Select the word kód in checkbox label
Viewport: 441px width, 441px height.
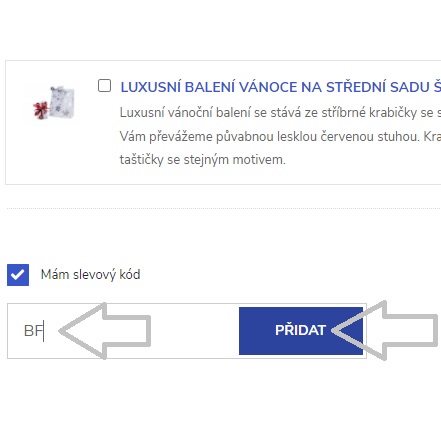point(129,275)
